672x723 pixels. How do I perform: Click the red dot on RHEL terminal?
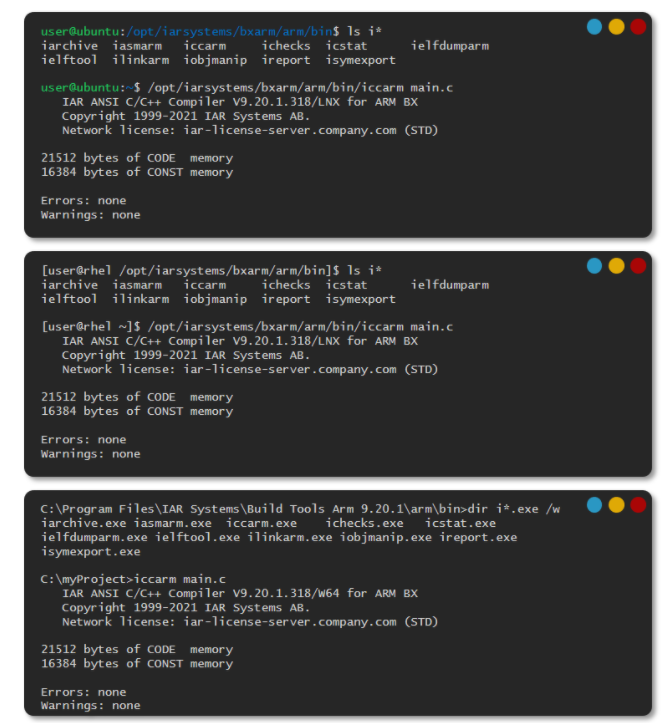click(637, 266)
